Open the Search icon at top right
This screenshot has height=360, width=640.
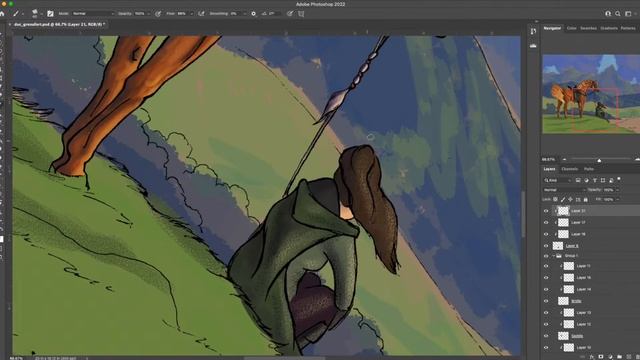[x=618, y=13]
